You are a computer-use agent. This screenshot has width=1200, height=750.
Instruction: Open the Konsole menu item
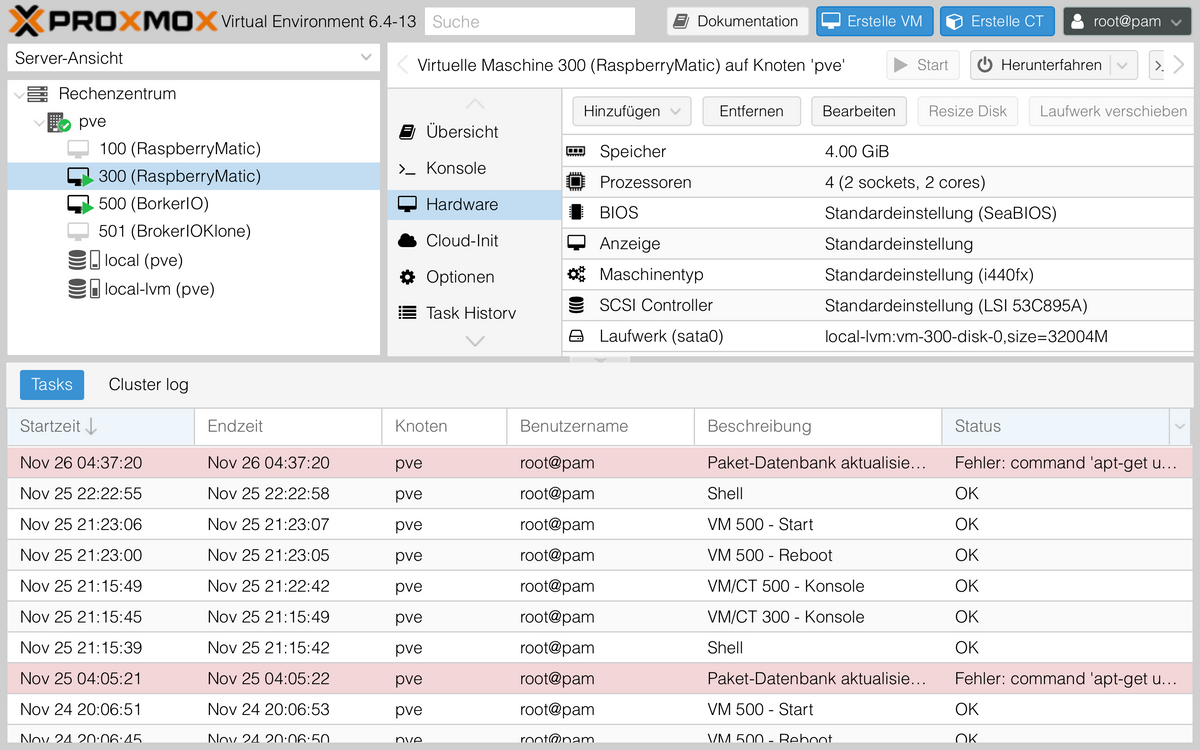474,169
